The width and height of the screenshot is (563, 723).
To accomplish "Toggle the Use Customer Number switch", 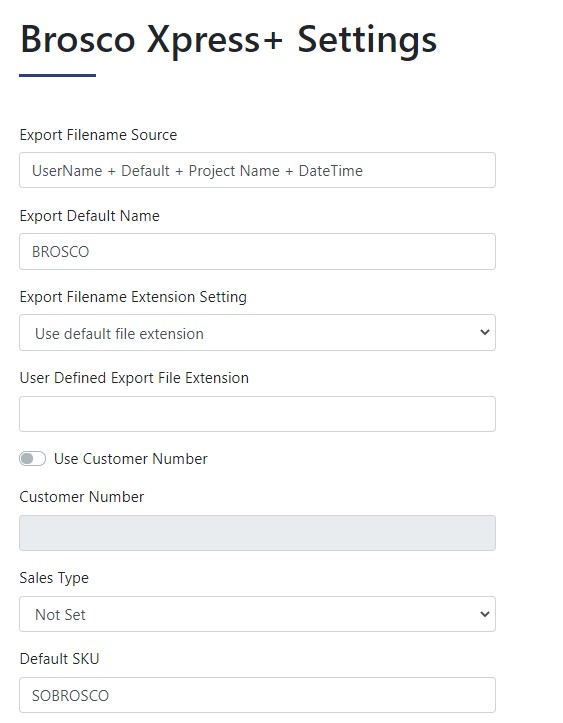I will click(x=32, y=459).
